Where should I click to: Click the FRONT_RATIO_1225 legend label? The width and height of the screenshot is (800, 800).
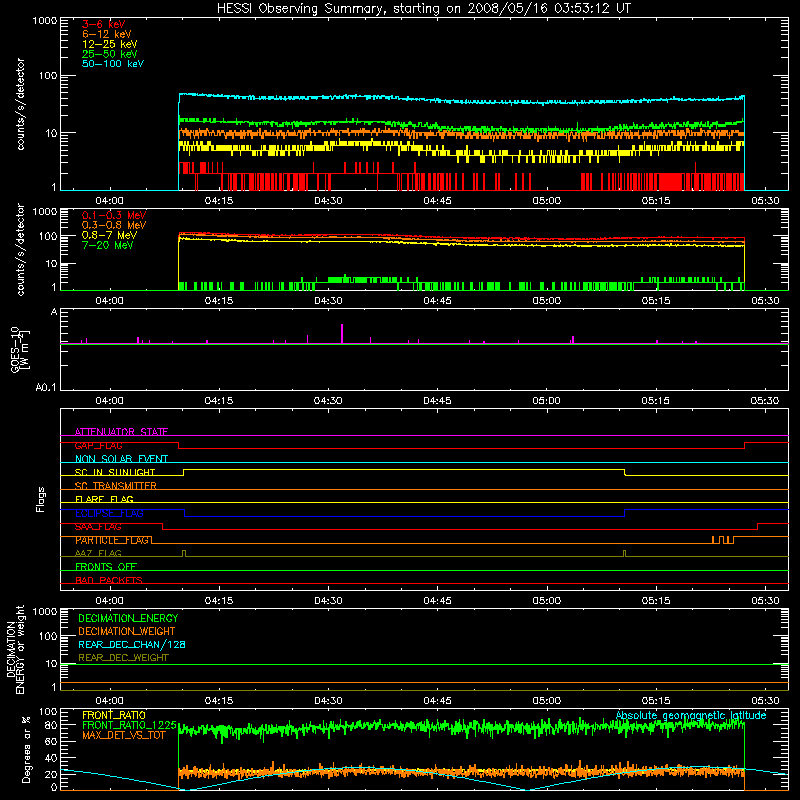129,725
